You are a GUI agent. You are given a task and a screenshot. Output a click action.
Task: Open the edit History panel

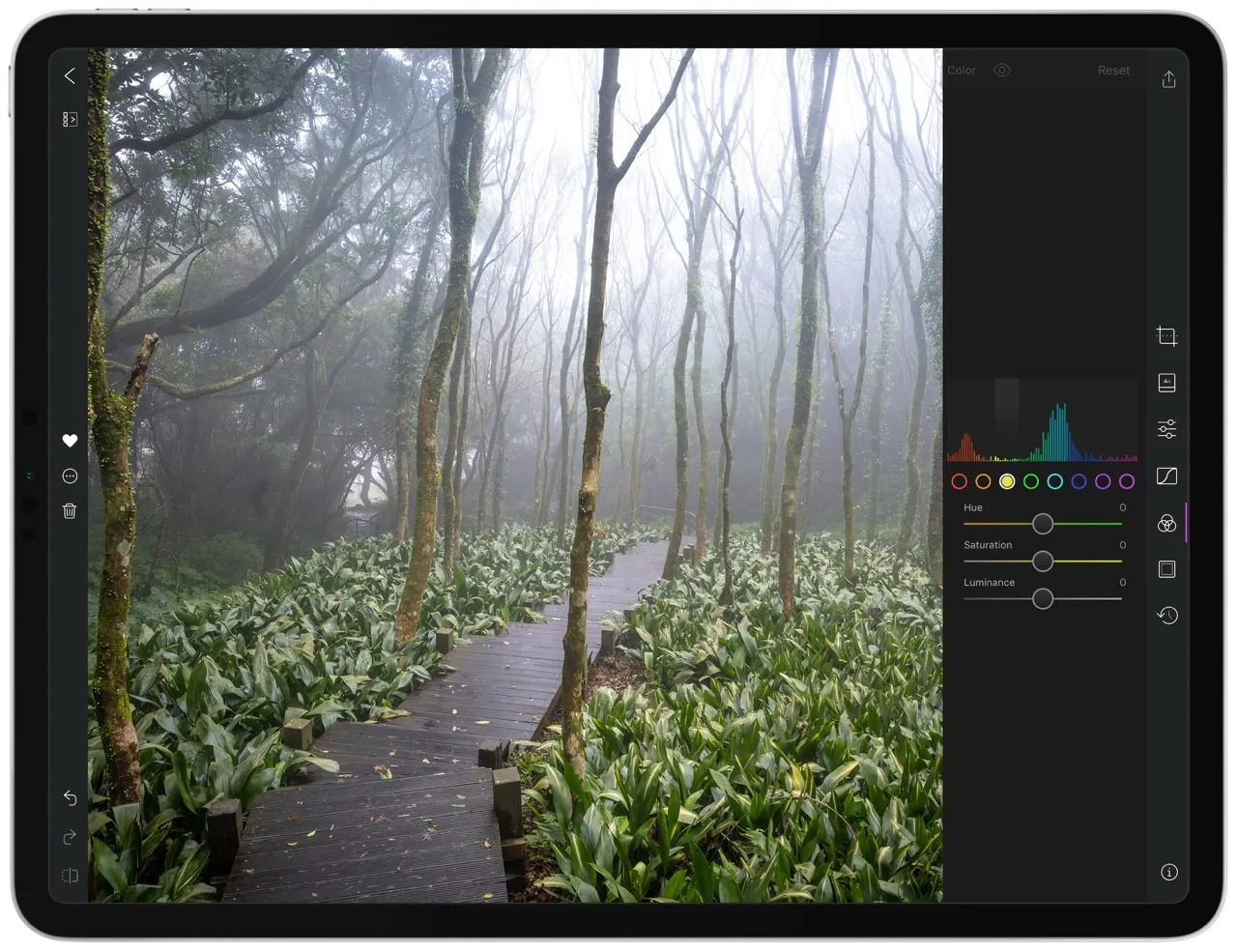pos(1166,616)
